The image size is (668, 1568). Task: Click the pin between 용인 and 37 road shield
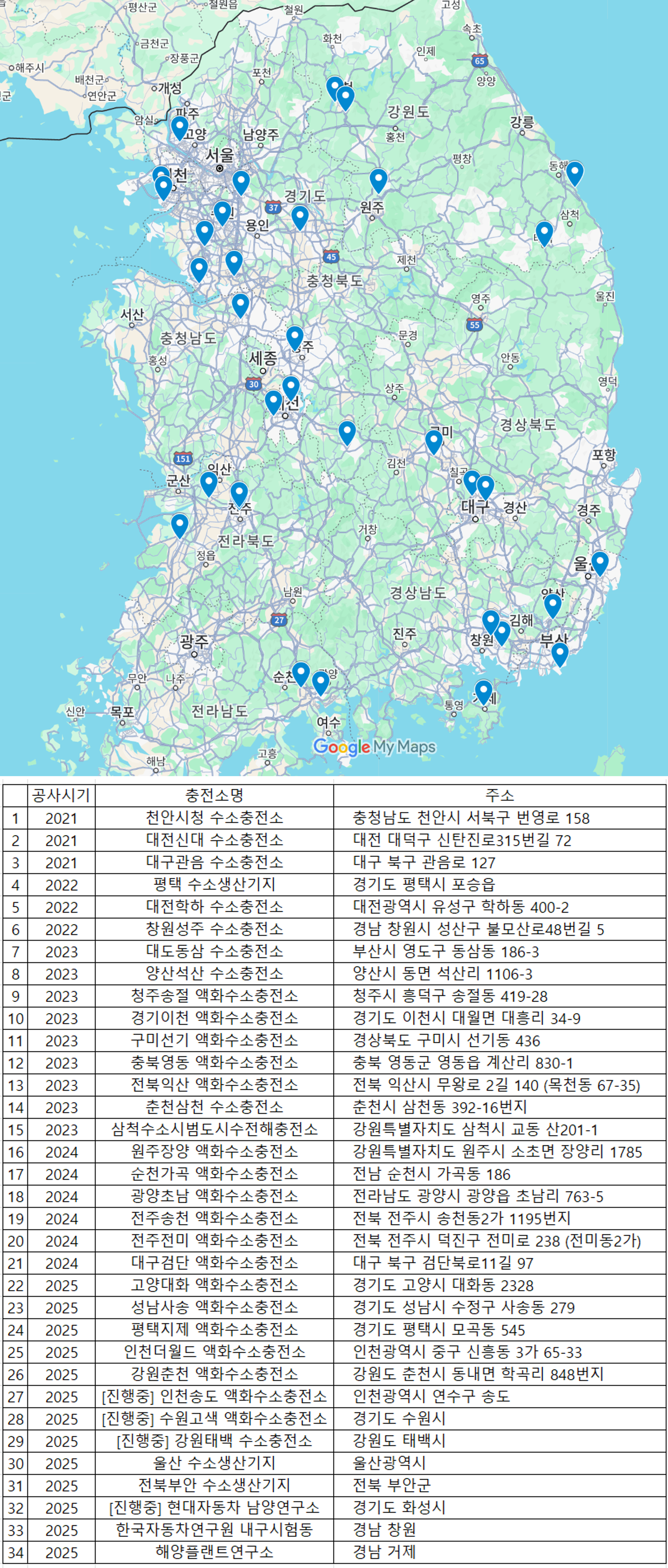[300, 218]
